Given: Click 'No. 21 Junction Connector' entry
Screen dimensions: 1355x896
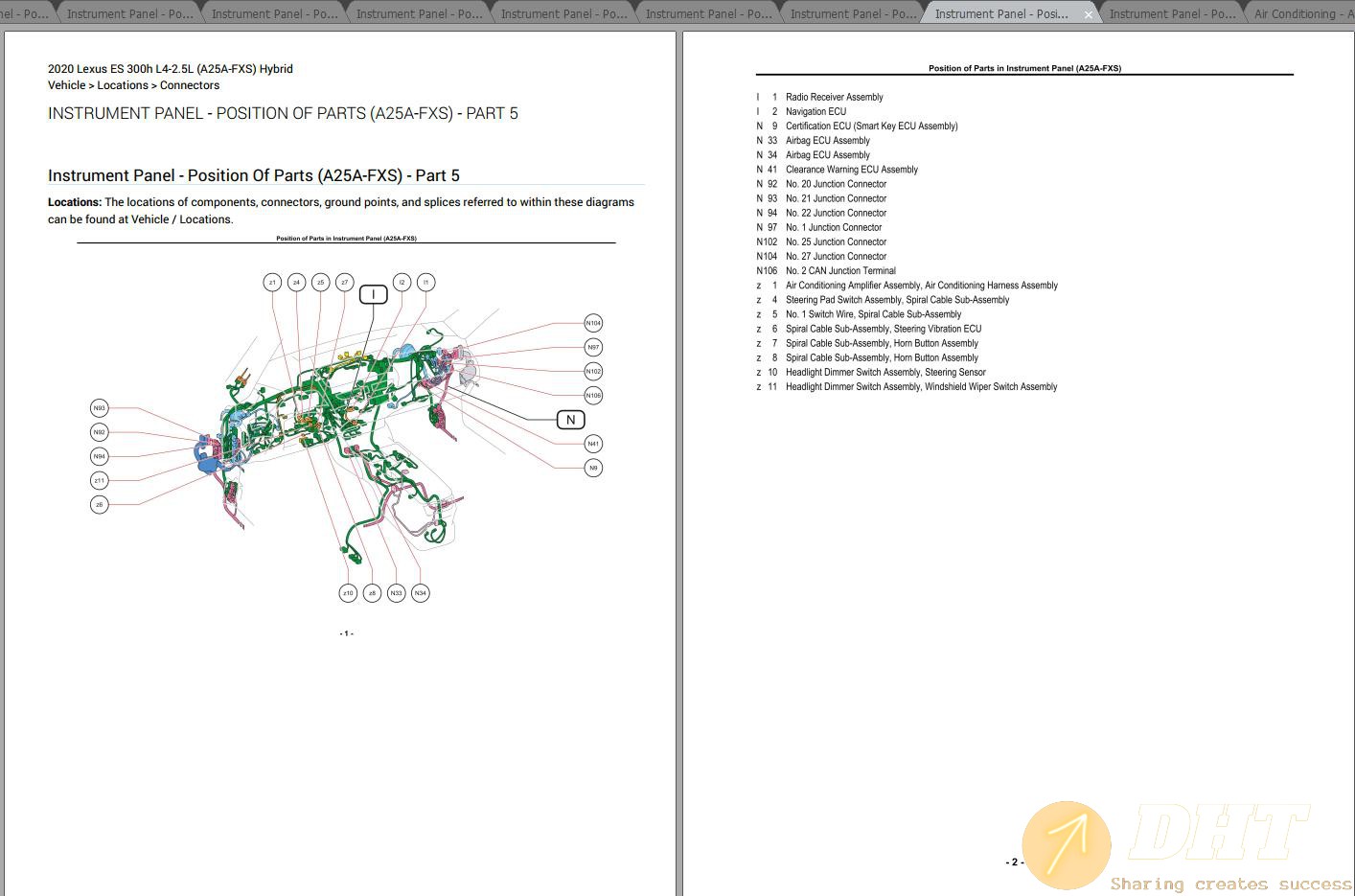Looking at the screenshot, I should click(x=836, y=198).
